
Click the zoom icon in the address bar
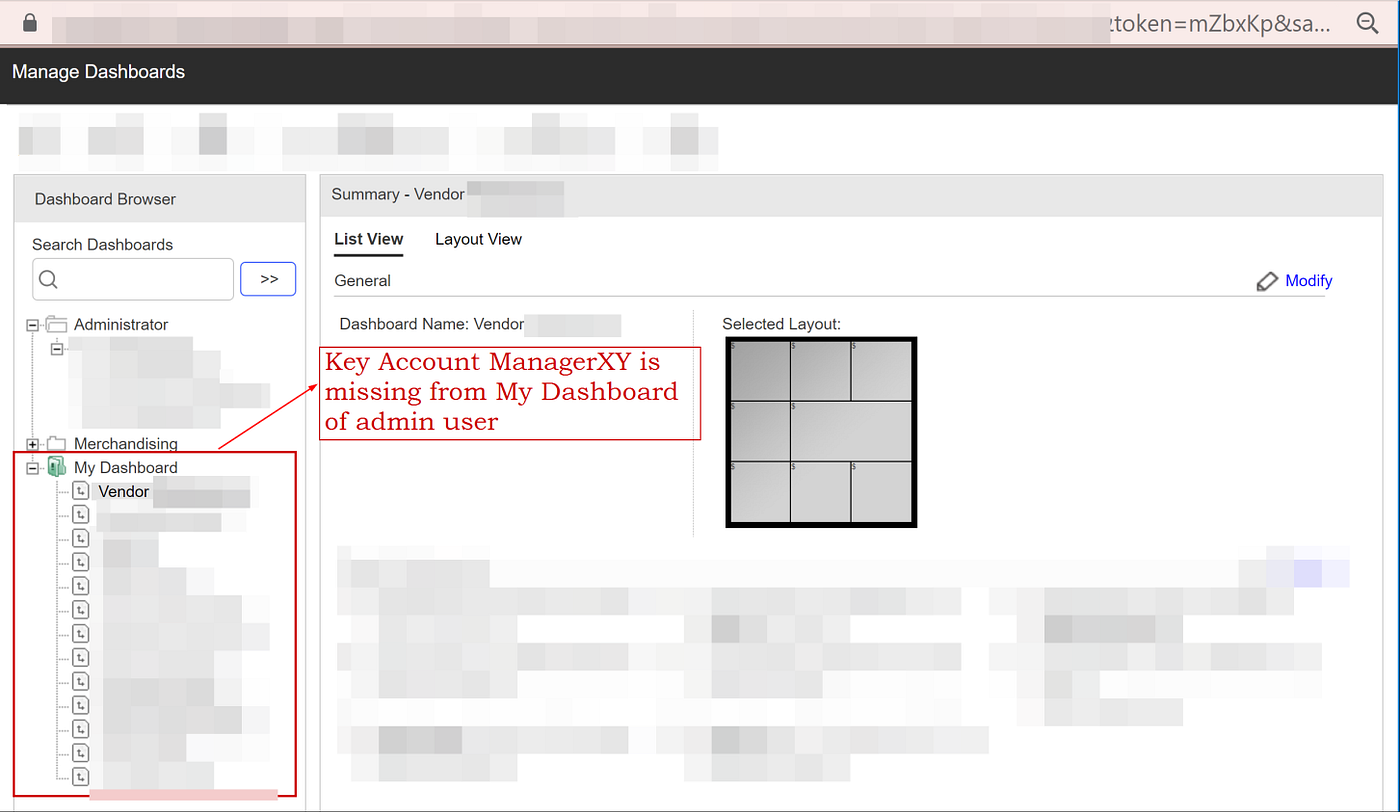tap(1367, 22)
